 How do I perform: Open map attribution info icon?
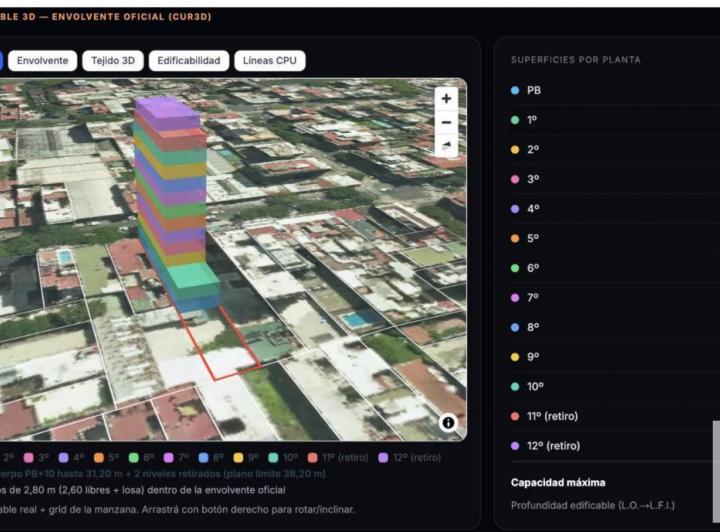[448, 423]
